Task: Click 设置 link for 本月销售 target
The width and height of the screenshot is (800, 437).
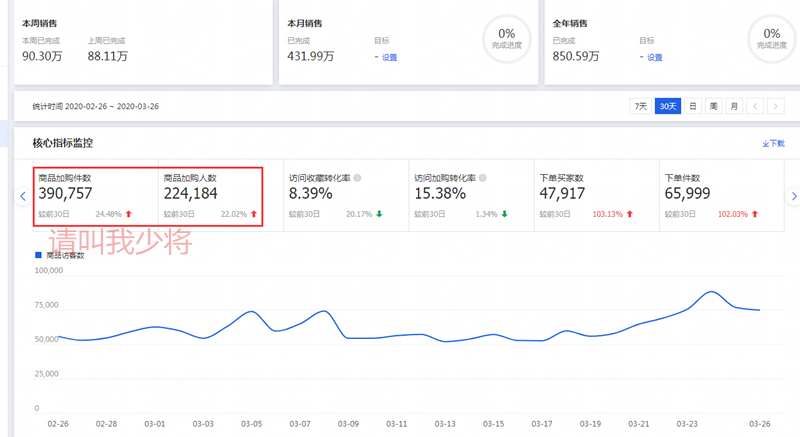Action: pyautogui.click(x=389, y=57)
